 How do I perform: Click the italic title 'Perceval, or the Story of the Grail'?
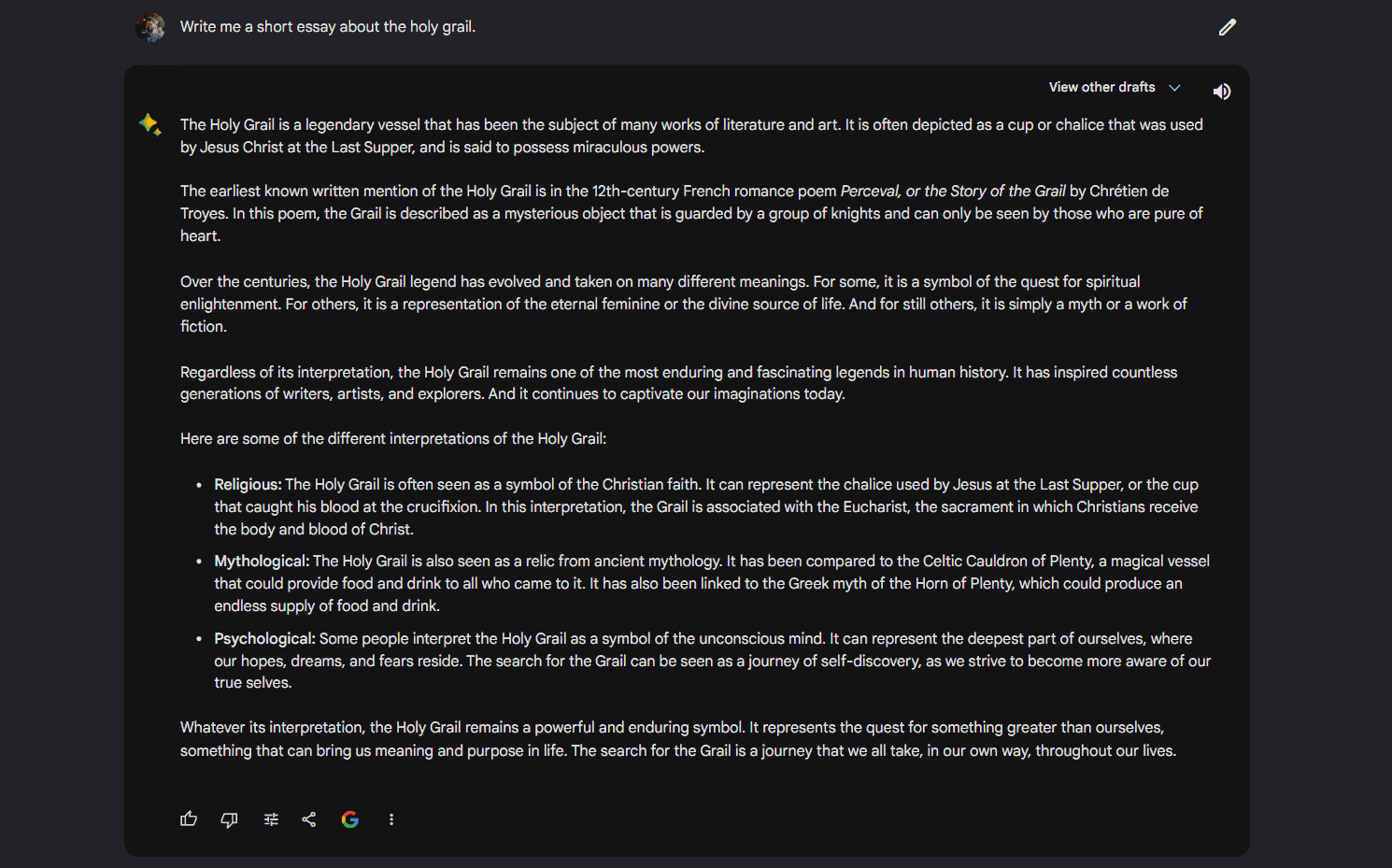953,192
